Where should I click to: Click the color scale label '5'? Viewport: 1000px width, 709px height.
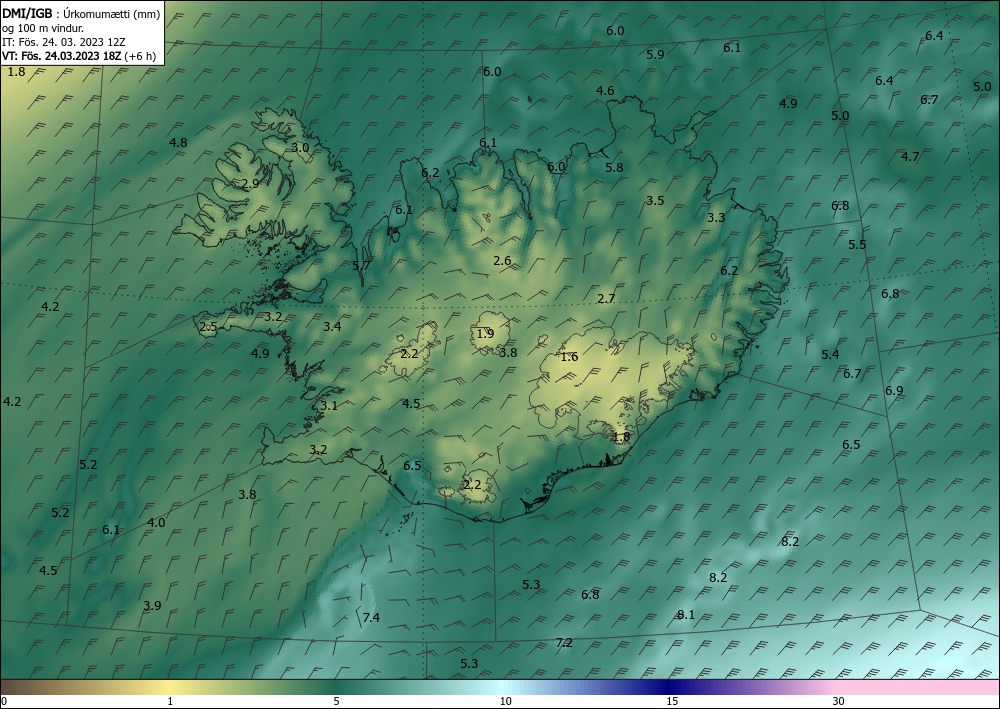[336, 701]
